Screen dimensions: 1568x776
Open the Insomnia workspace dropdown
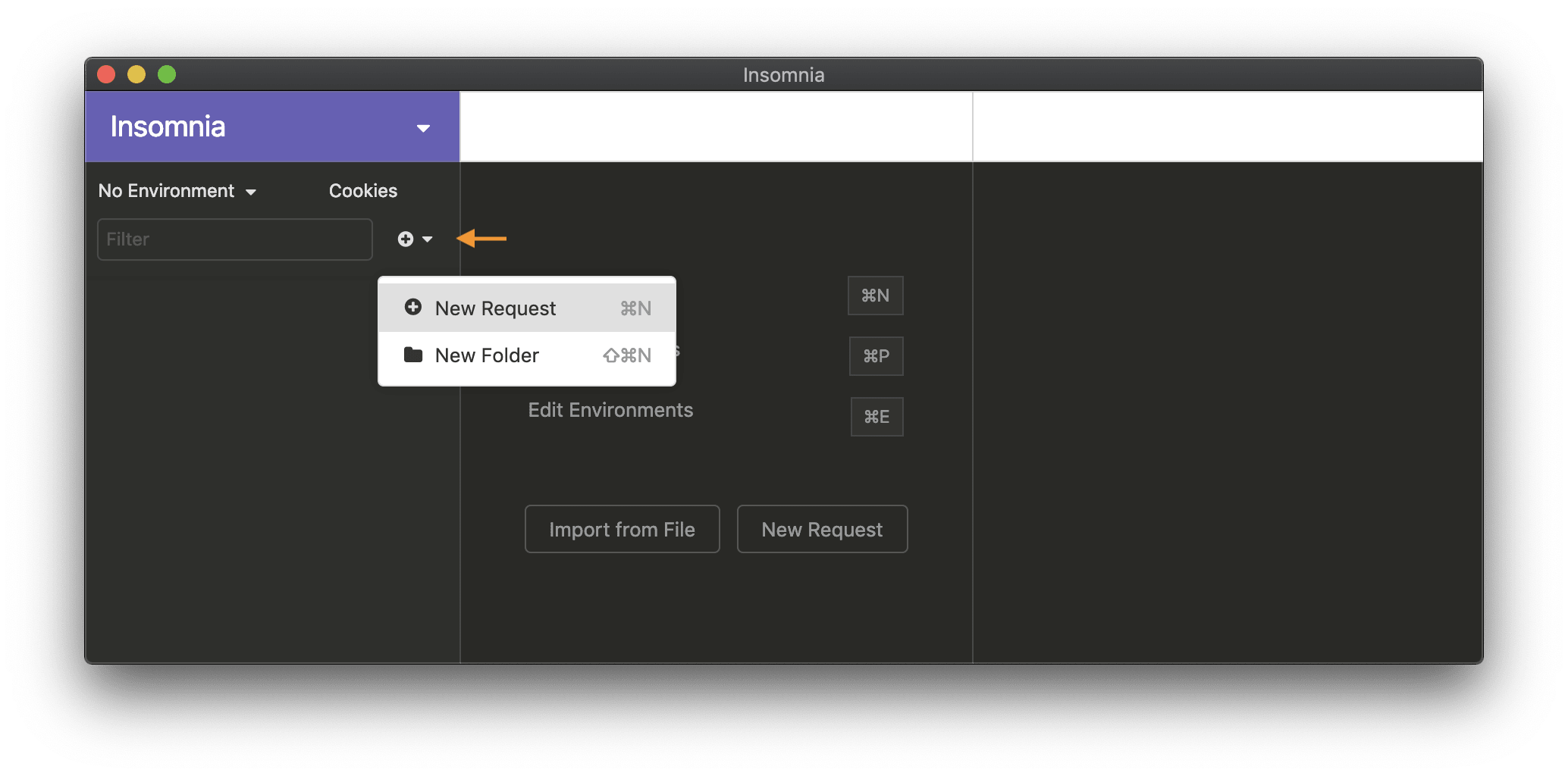click(x=272, y=127)
